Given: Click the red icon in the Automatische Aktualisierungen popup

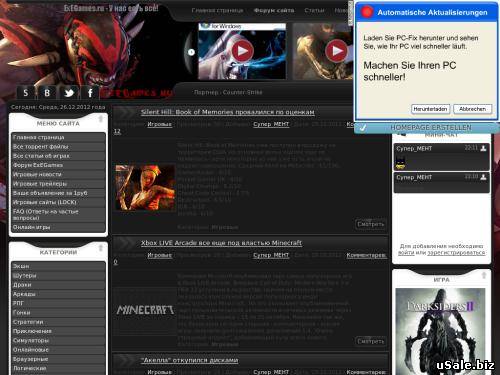Looking at the screenshot, I should pos(367,12).
